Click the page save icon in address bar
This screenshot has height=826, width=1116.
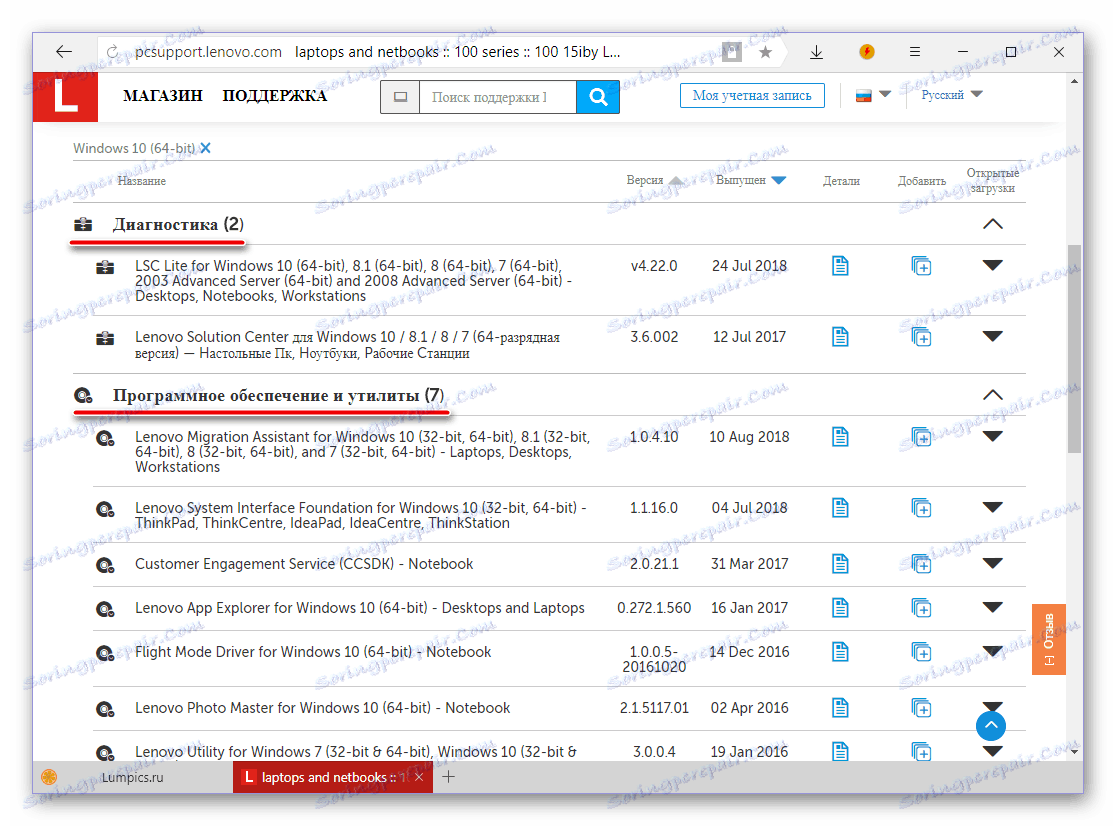[732, 52]
